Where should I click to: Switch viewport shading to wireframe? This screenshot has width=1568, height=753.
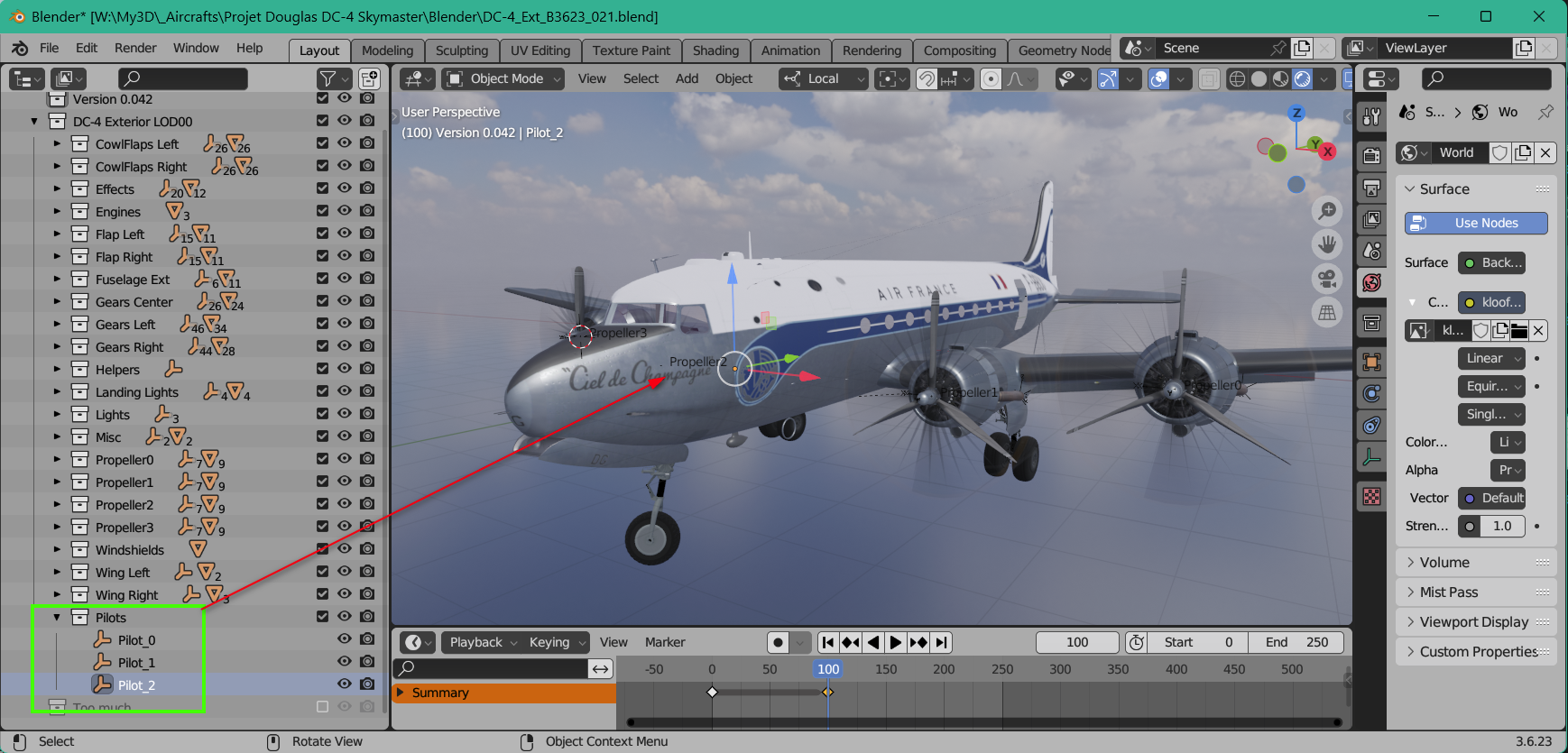[x=1237, y=78]
